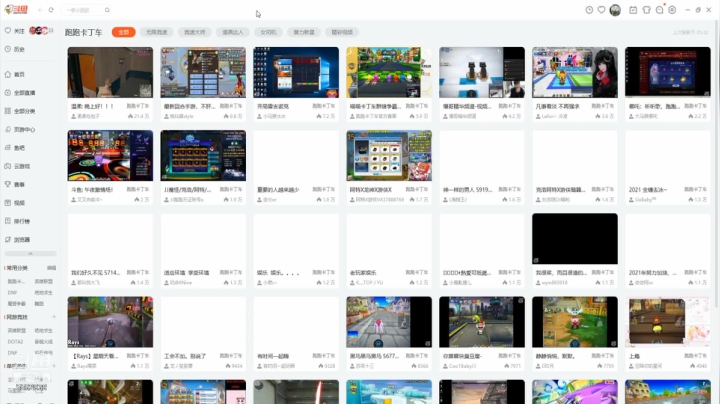
Task: Open the user avatar profile menu
Action: click(615, 10)
